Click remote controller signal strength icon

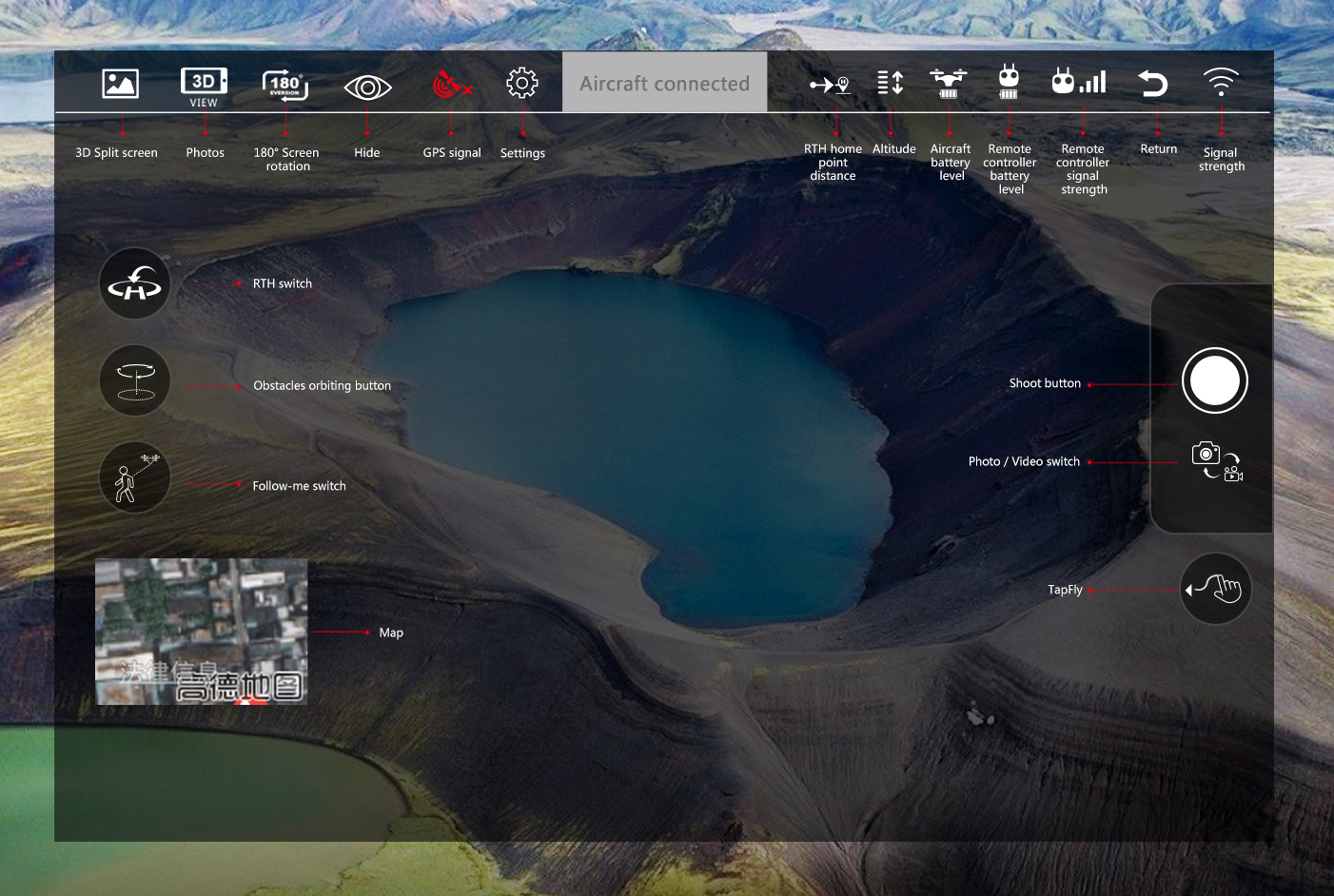pyautogui.click(x=1079, y=81)
